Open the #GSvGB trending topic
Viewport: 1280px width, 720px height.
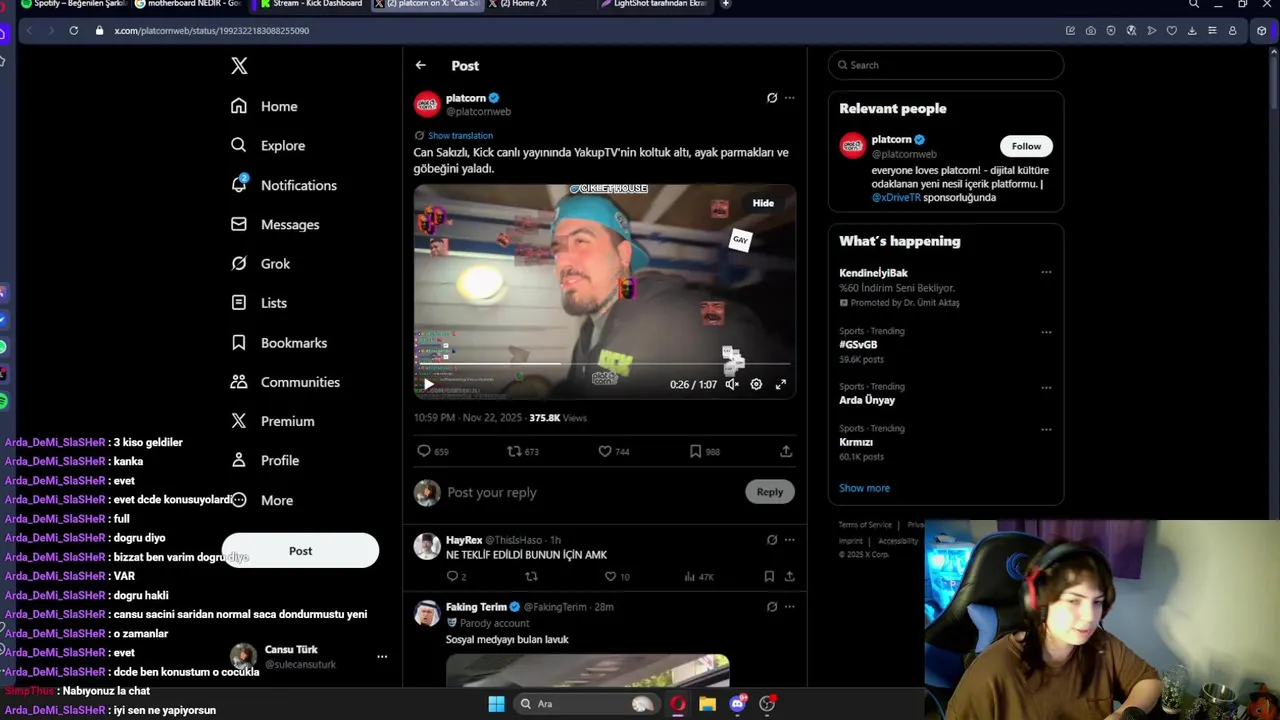click(x=858, y=345)
